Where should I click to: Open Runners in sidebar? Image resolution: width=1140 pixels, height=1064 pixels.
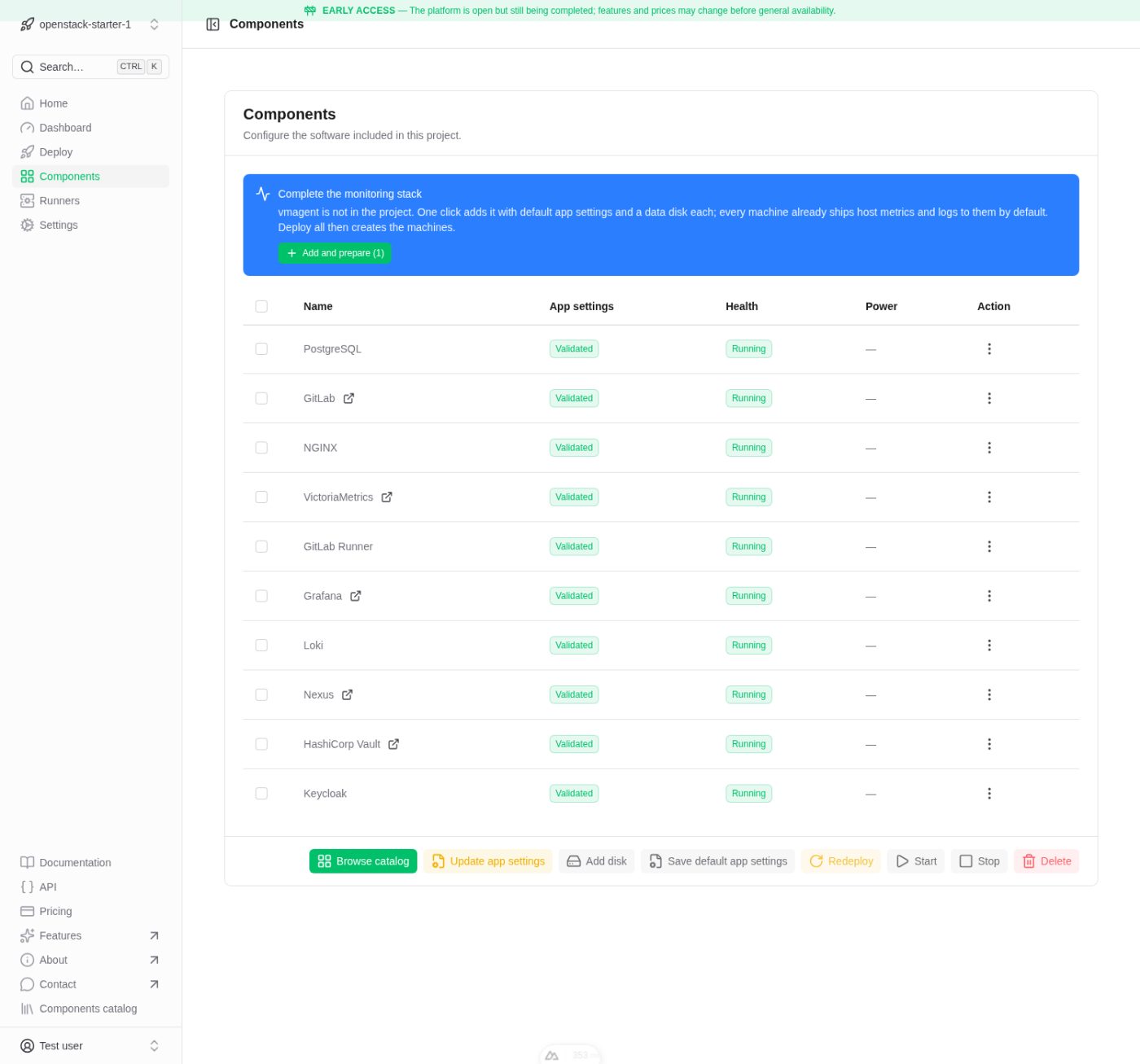pyautogui.click(x=90, y=201)
